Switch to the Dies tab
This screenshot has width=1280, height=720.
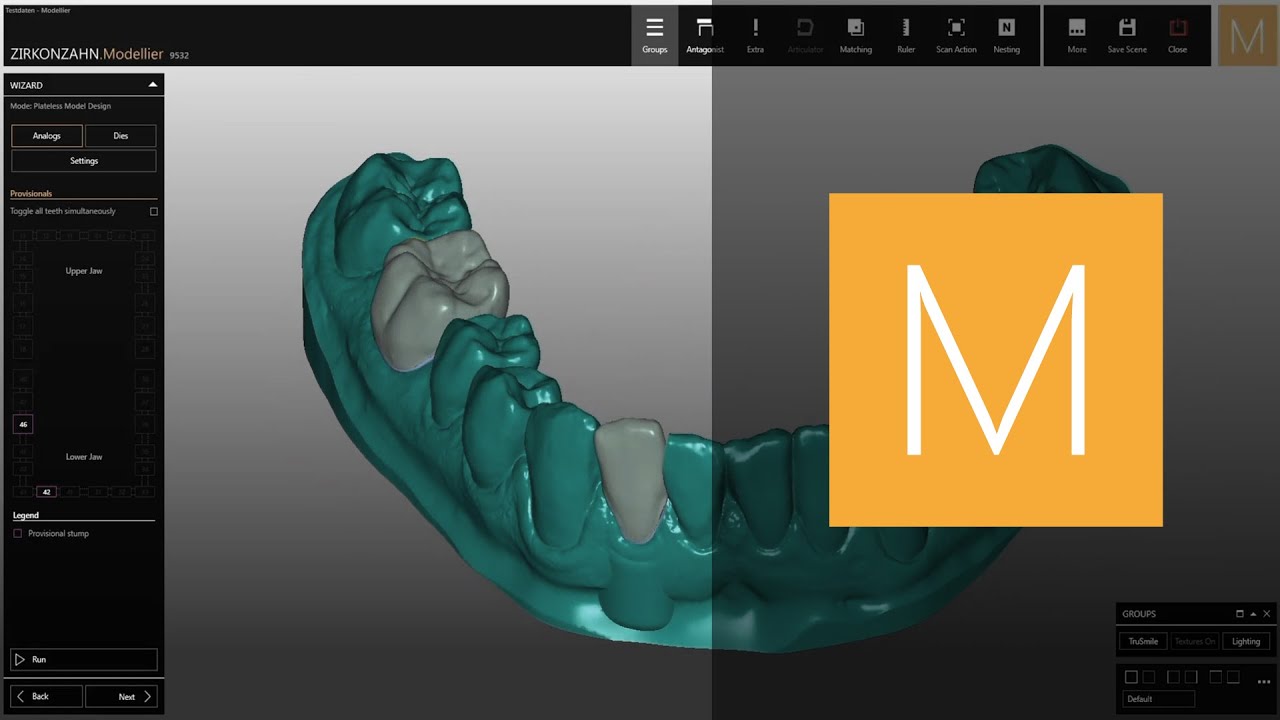[x=121, y=136]
